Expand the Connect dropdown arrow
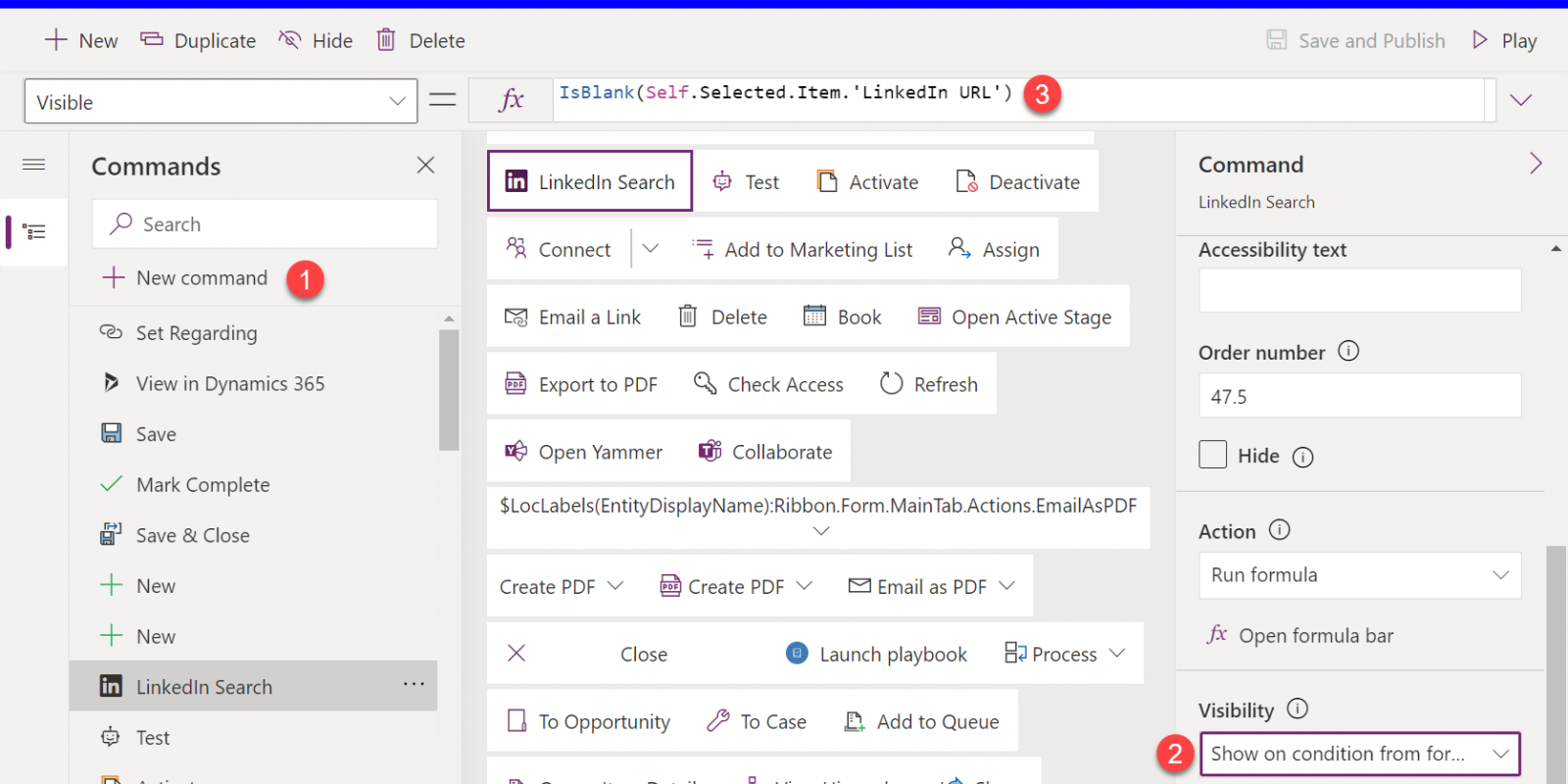Image resolution: width=1568 pixels, height=784 pixels. [x=651, y=249]
